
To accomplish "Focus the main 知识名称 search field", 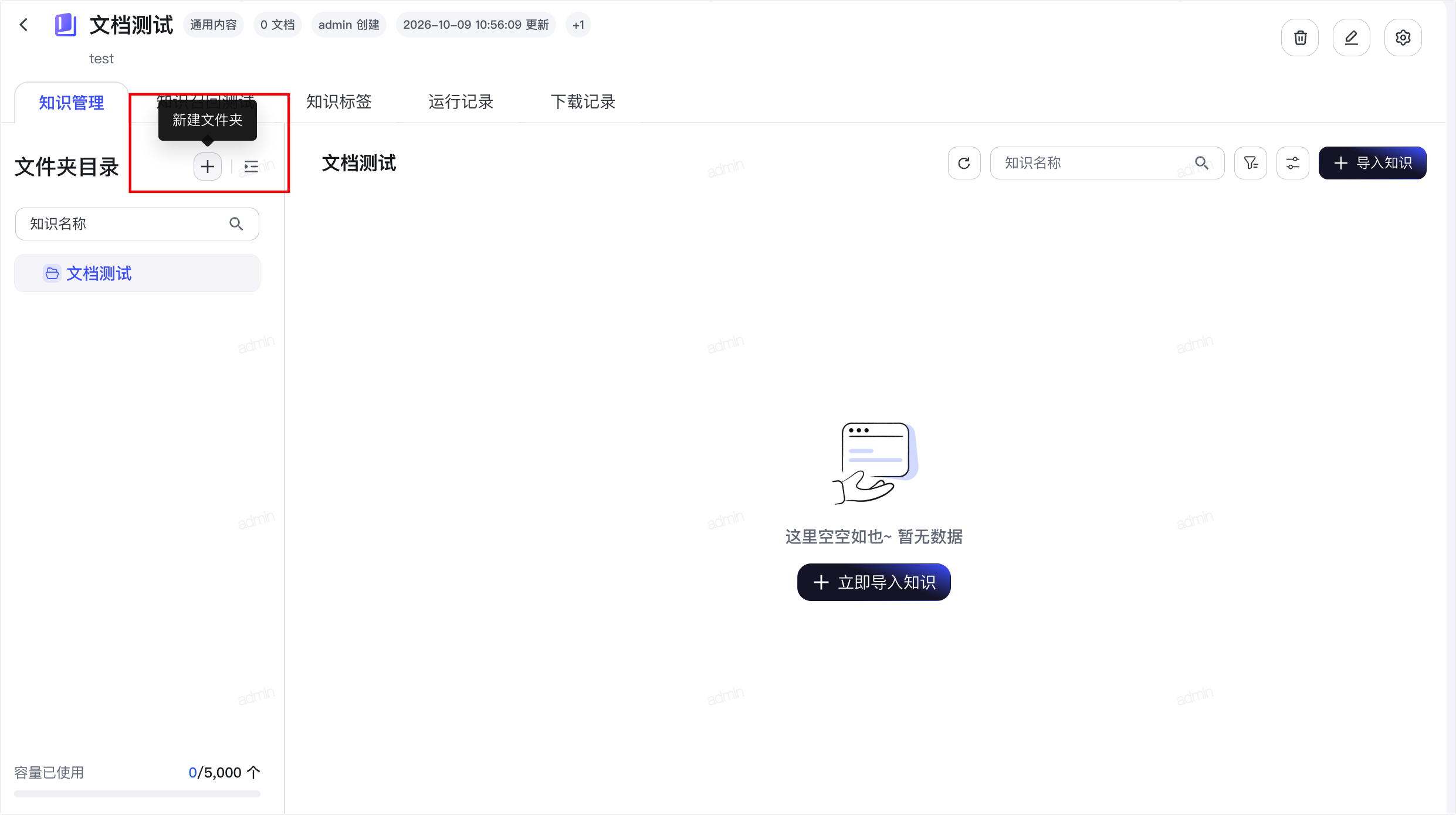I will point(1108,163).
